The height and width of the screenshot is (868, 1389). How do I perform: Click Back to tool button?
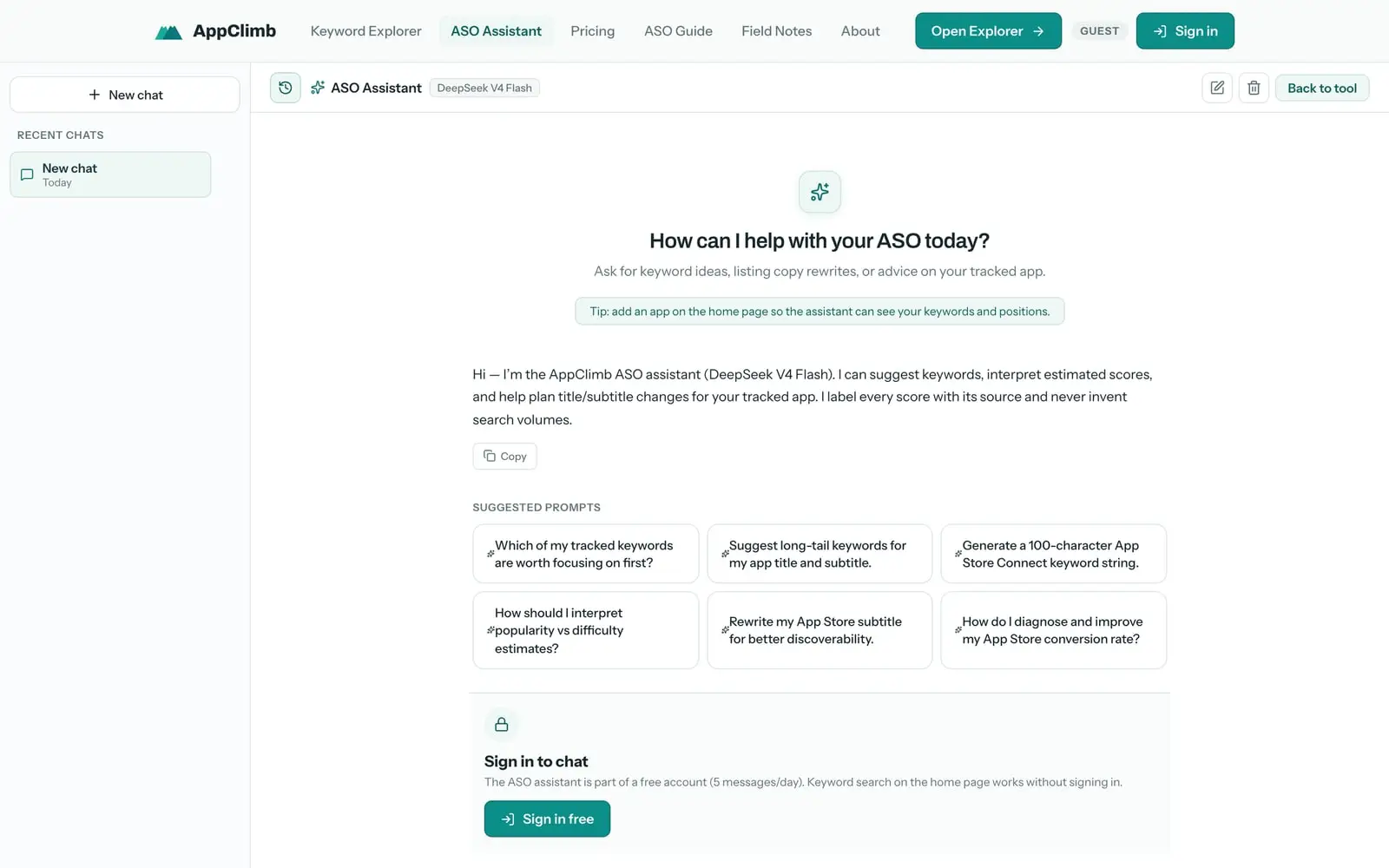[x=1321, y=88]
